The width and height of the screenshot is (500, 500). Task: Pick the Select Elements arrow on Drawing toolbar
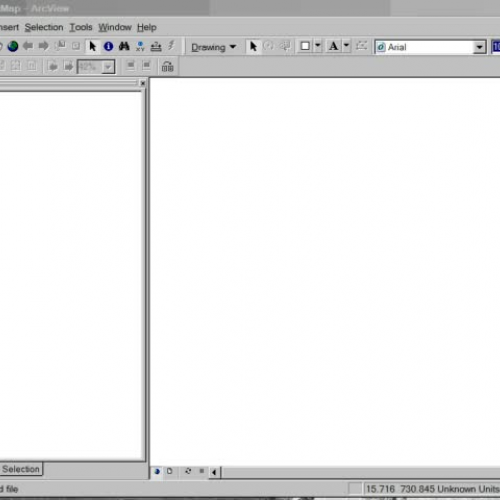pyautogui.click(x=253, y=46)
